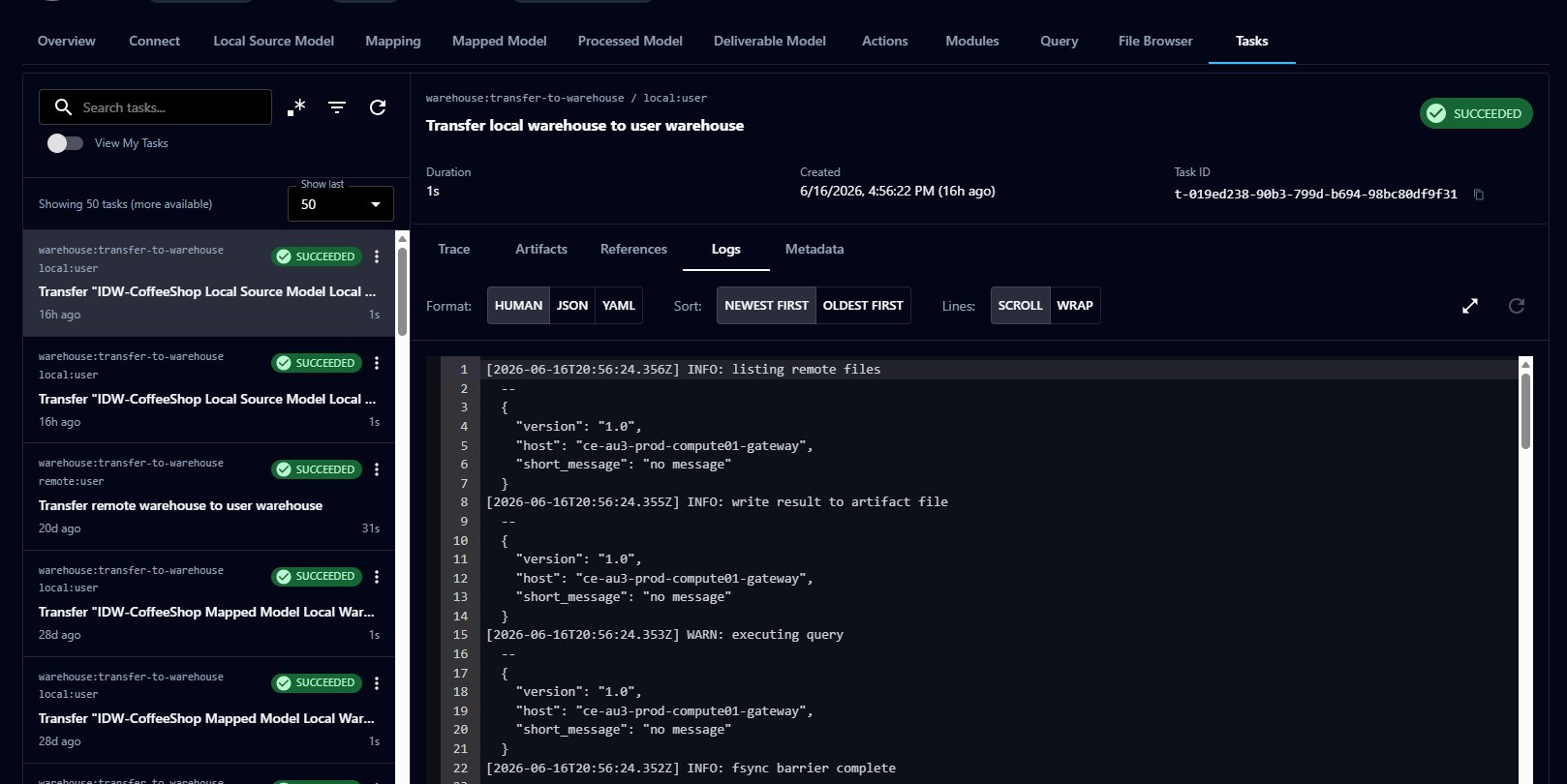Open kebab menu of first 28d ago task
Image resolution: width=1567 pixels, height=784 pixels.
pyautogui.click(x=377, y=576)
